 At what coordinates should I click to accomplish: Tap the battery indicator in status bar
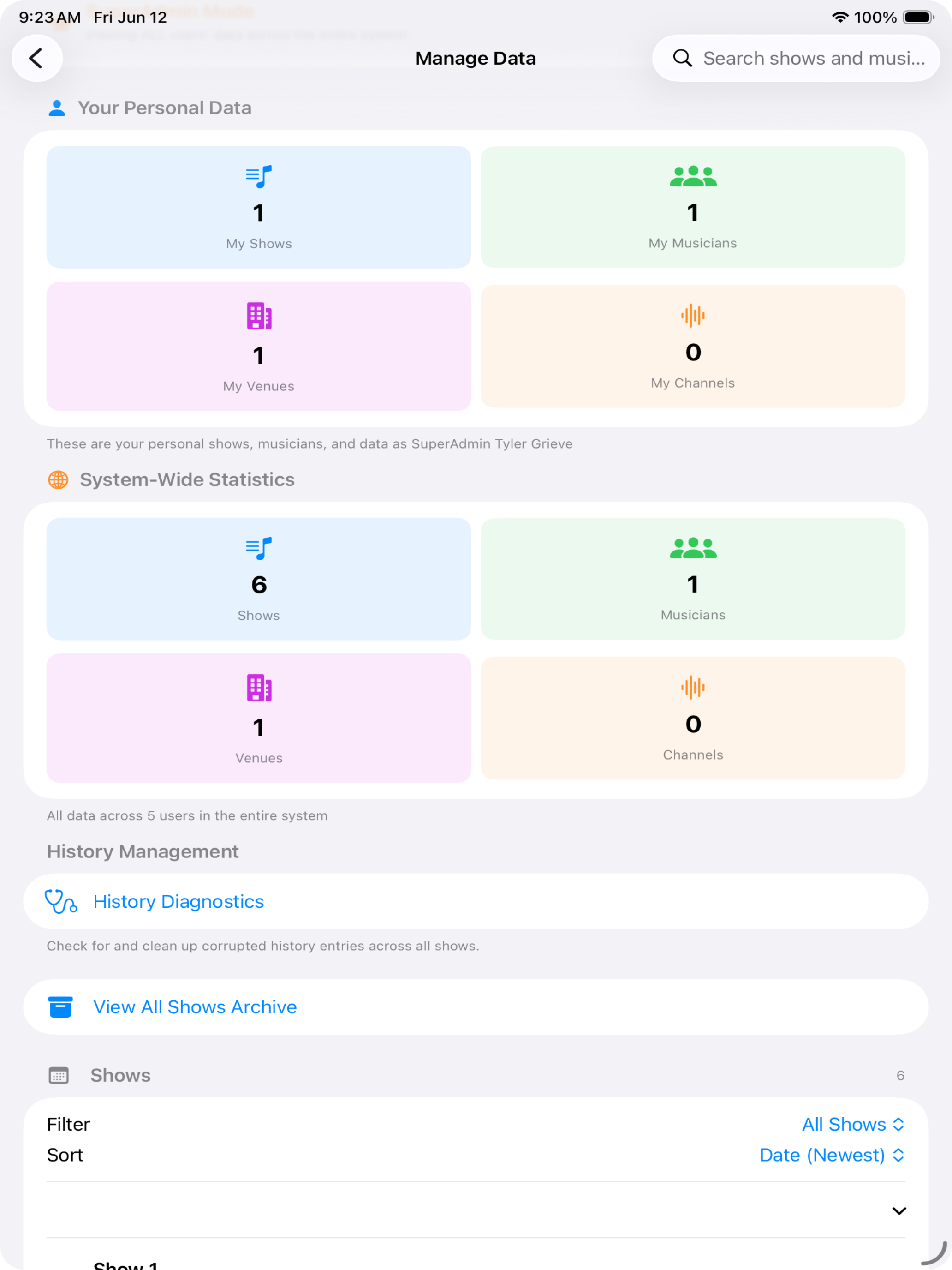click(919, 17)
